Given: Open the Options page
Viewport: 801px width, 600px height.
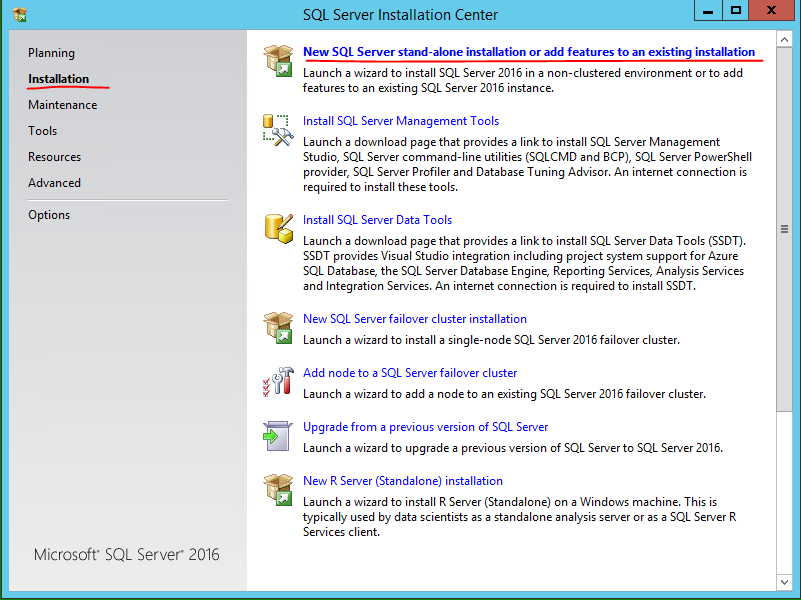Looking at the screenshot, I should 49,215.
